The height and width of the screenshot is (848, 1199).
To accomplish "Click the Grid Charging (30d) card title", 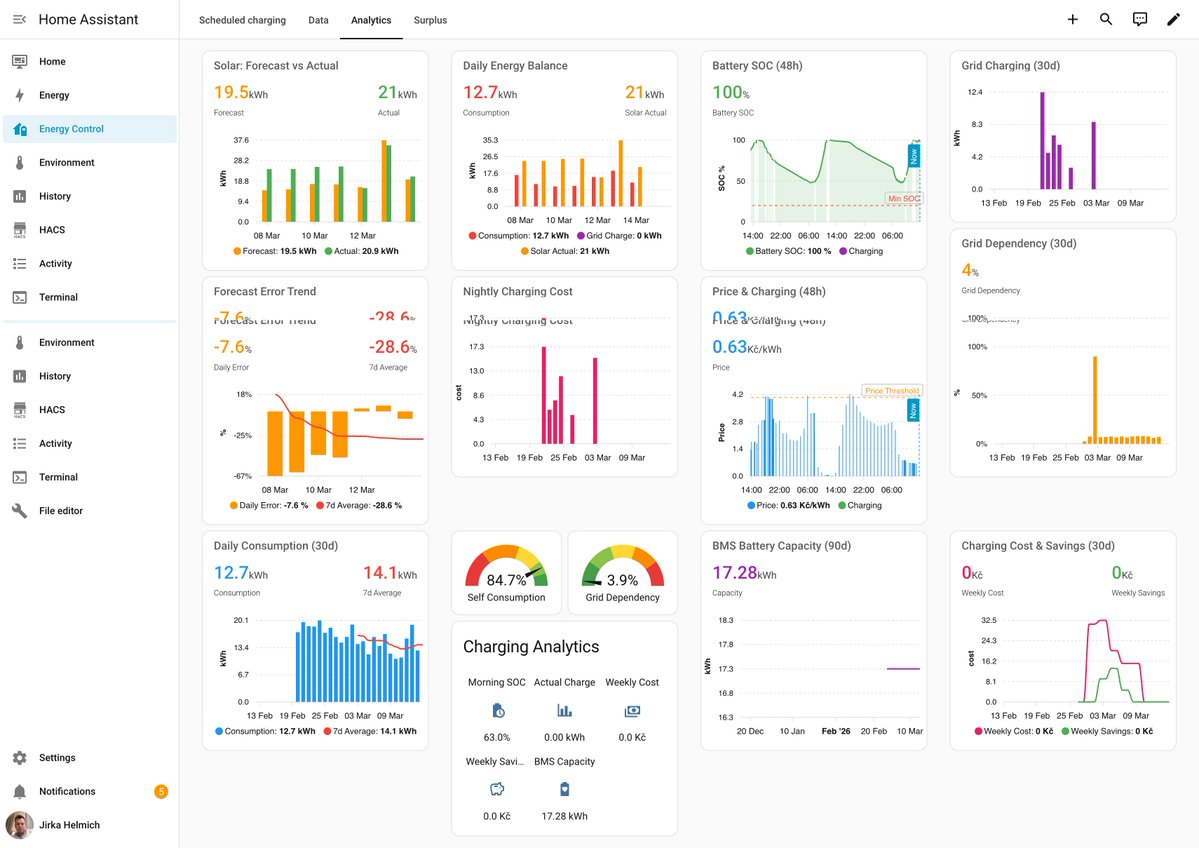I will [1011, 66].
